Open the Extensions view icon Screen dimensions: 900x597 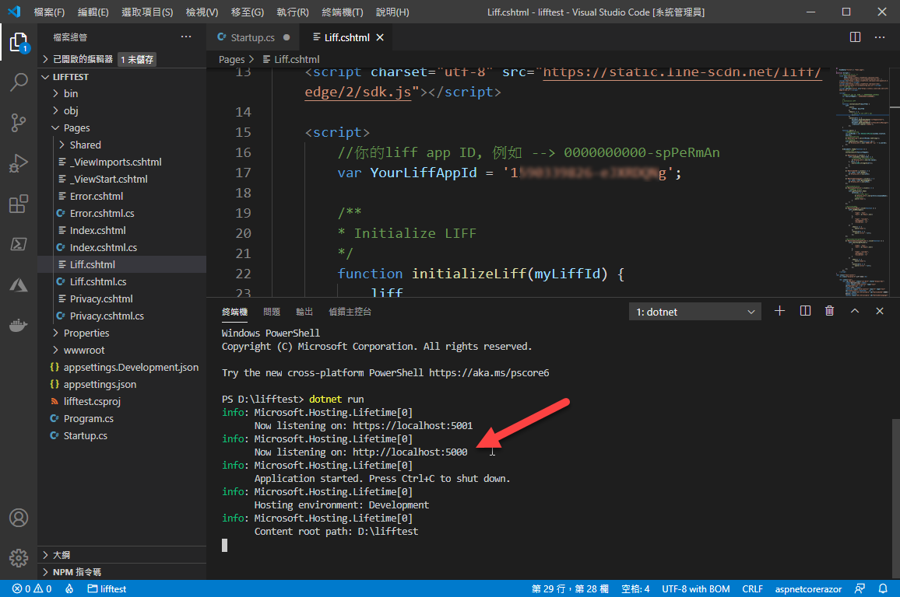[18, 204]
